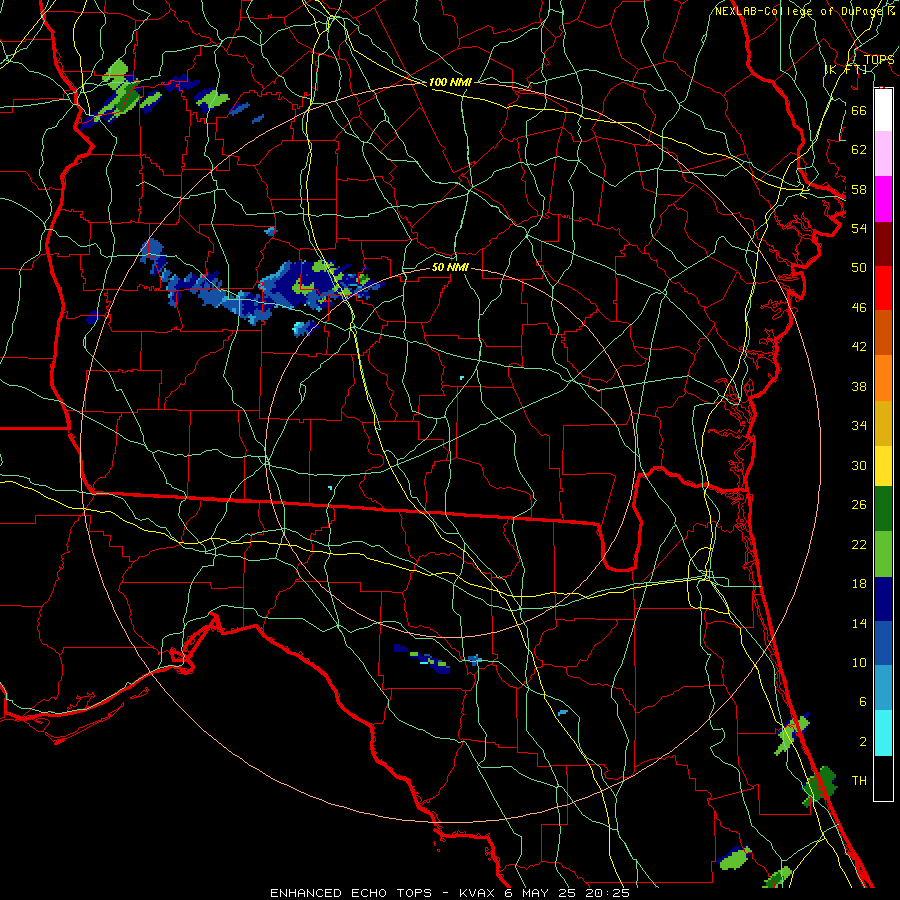The width and height of the screenshot is (900, 900).
Task: Select the magenta legend color block
Action: pyautogui.click(x=883, y=199)
